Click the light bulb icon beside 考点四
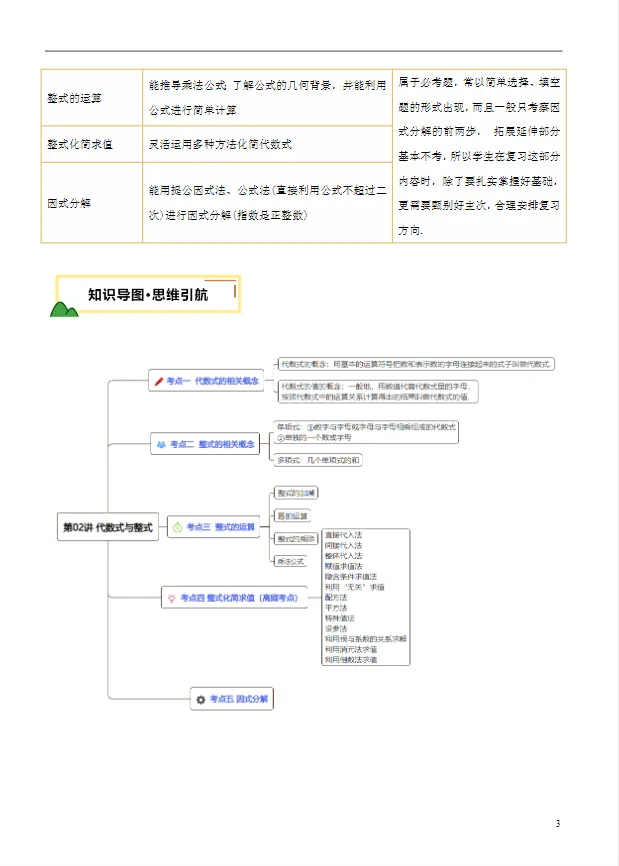This screenshot has height=866, width=619. (171, 598)
